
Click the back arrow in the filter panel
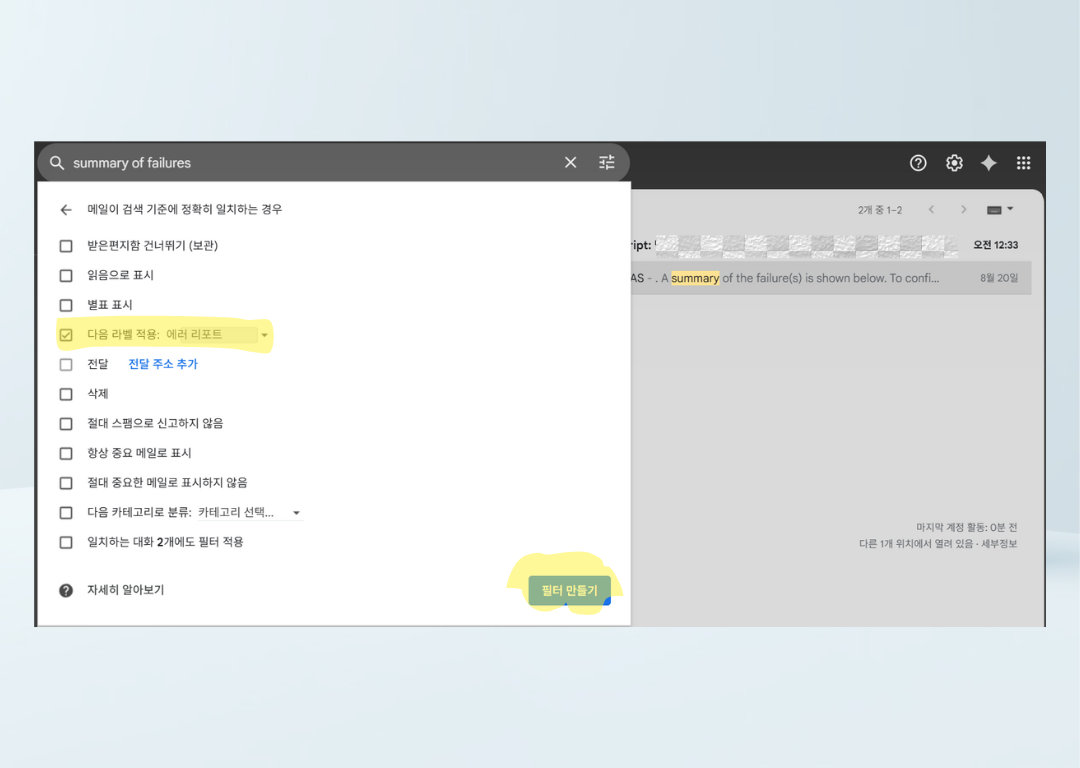66,209
